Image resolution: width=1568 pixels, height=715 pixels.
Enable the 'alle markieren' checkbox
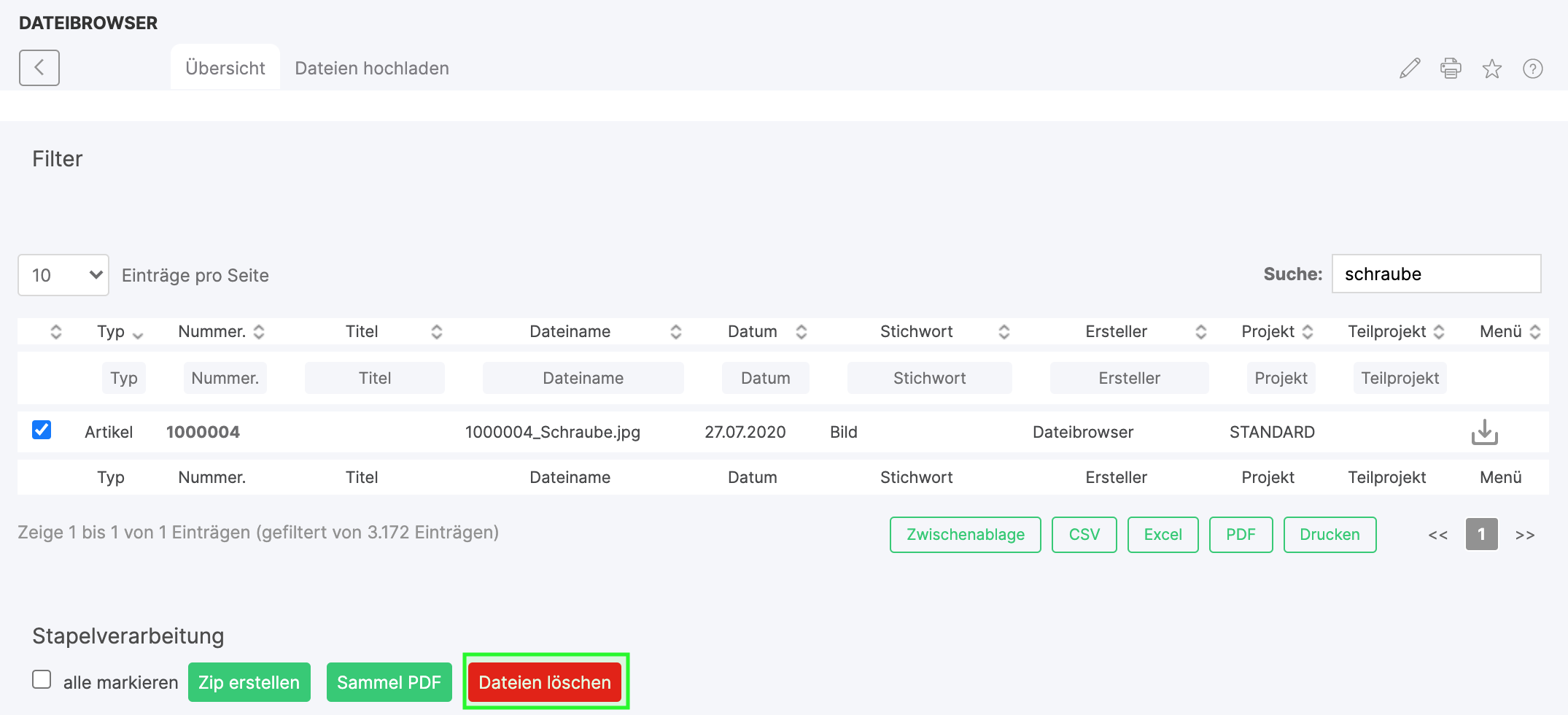coord(42,680)
